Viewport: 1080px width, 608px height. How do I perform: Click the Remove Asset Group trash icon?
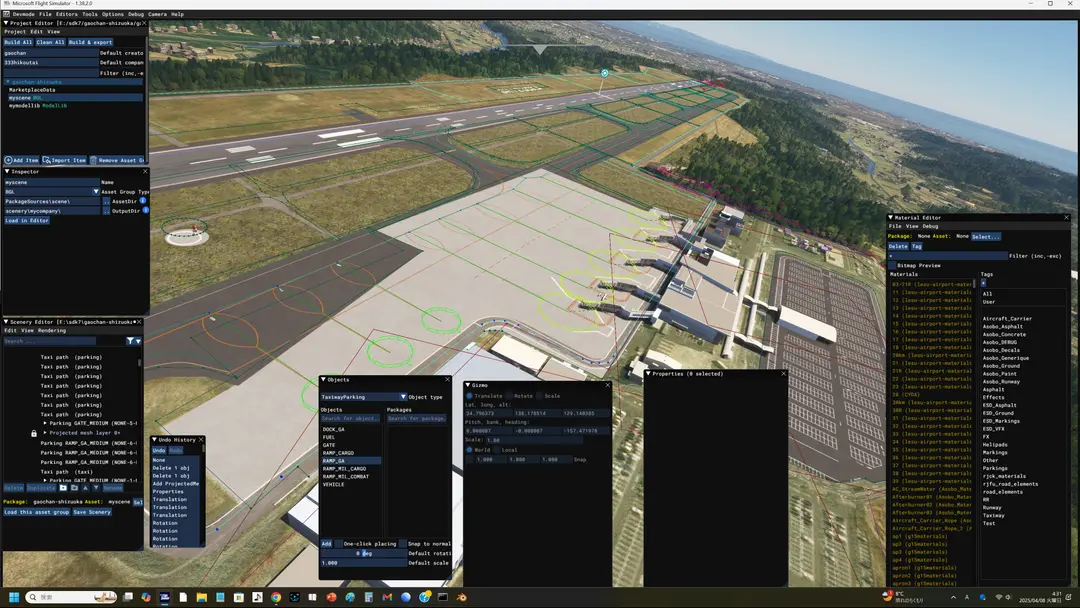[93, 160]
